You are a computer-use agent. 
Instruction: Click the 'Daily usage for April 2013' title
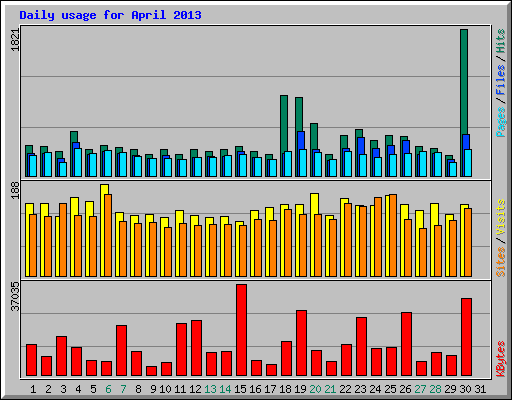(110, 15)
